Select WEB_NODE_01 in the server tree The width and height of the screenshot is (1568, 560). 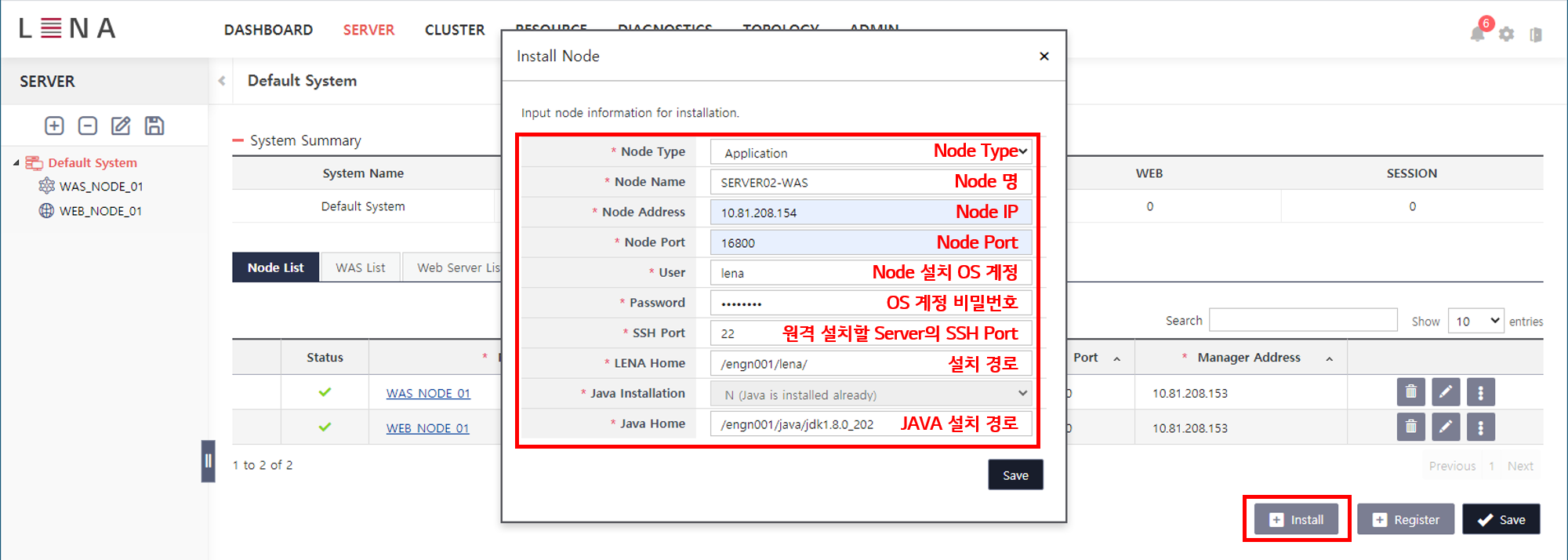point(100,211)
